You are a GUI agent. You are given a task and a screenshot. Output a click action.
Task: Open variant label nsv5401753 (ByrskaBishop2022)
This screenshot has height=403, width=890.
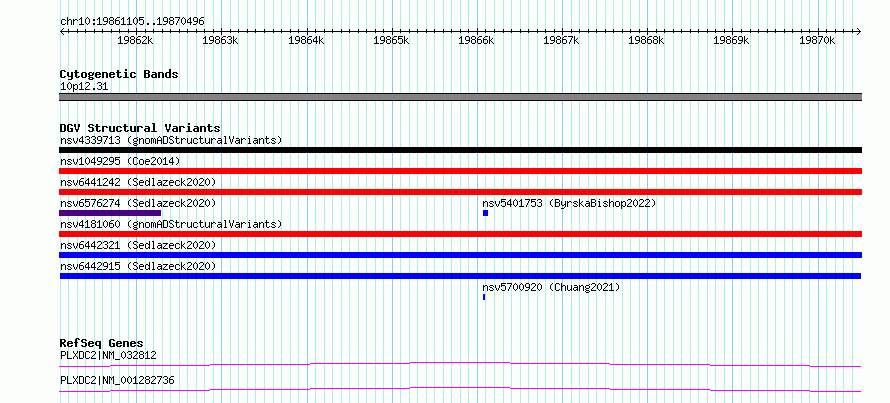coord(569,203)
